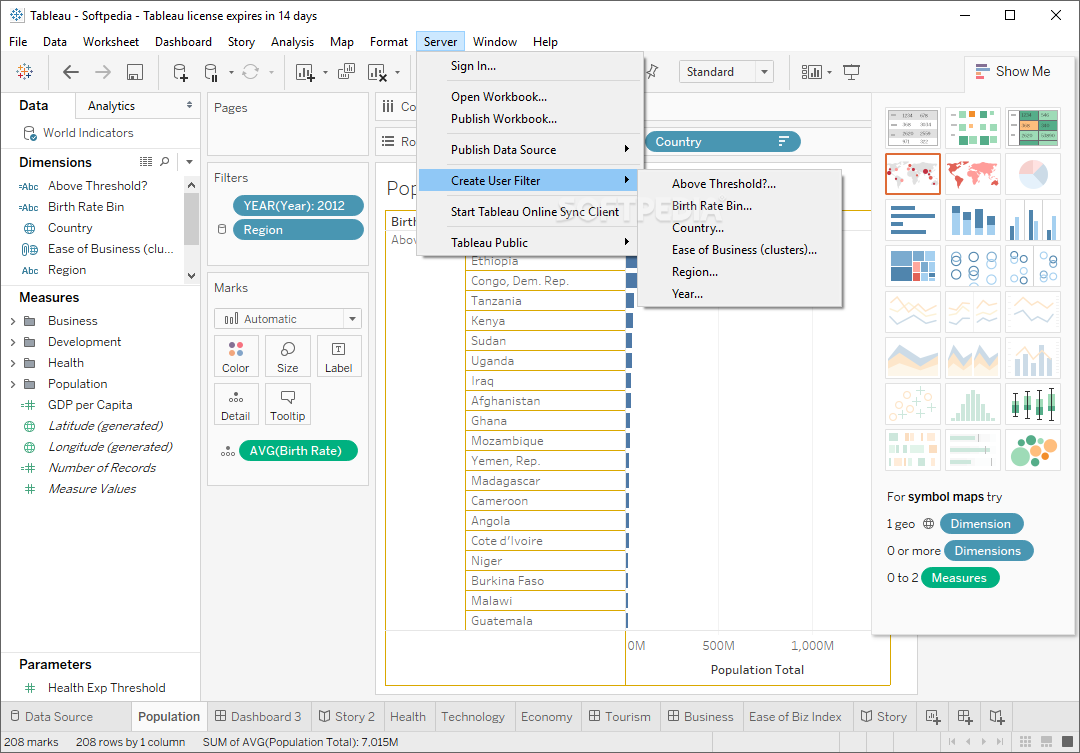Expand the Population measures folder
The image size is (1080, 753).
(12, 384)
